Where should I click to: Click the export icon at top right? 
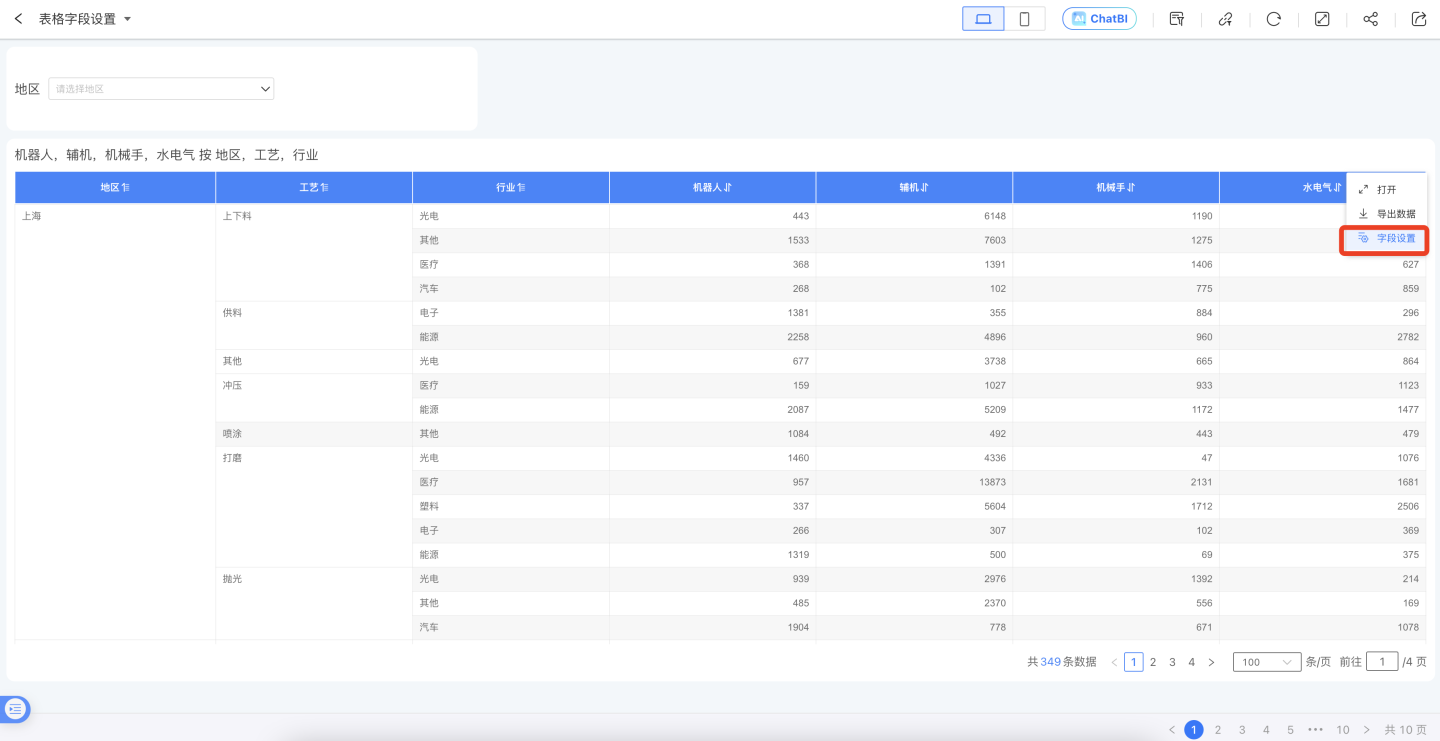pos(1418,19)
